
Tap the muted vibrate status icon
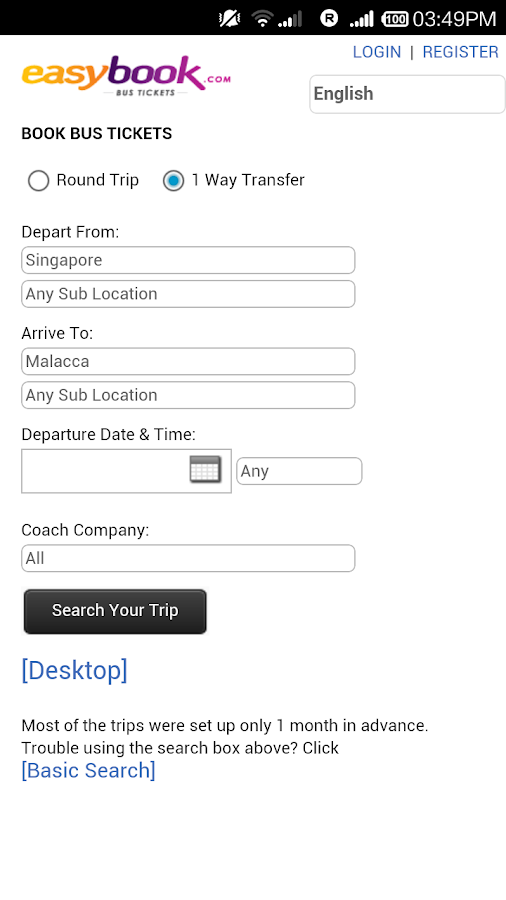tap(229, 18)
